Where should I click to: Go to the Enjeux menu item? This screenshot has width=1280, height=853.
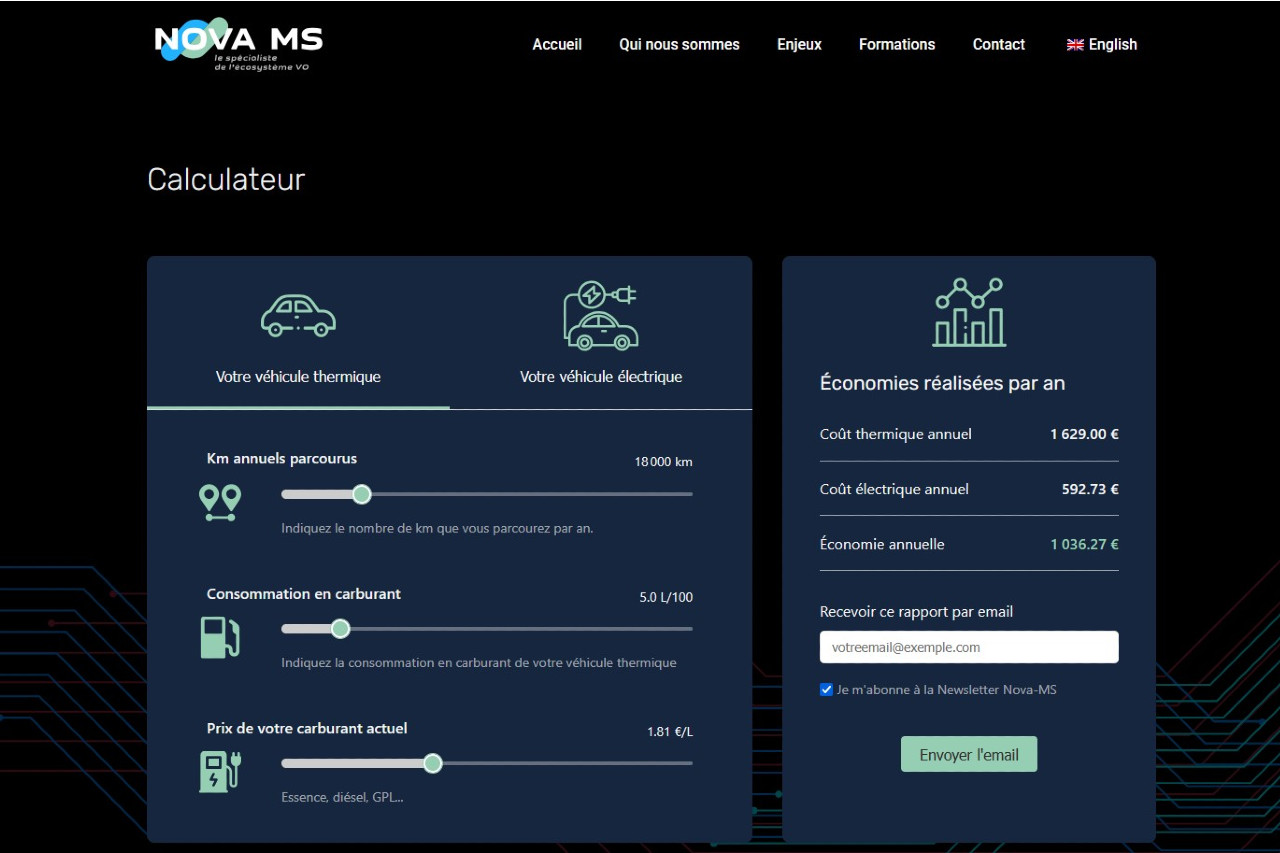pyautogui.click(x=799, y=45)
